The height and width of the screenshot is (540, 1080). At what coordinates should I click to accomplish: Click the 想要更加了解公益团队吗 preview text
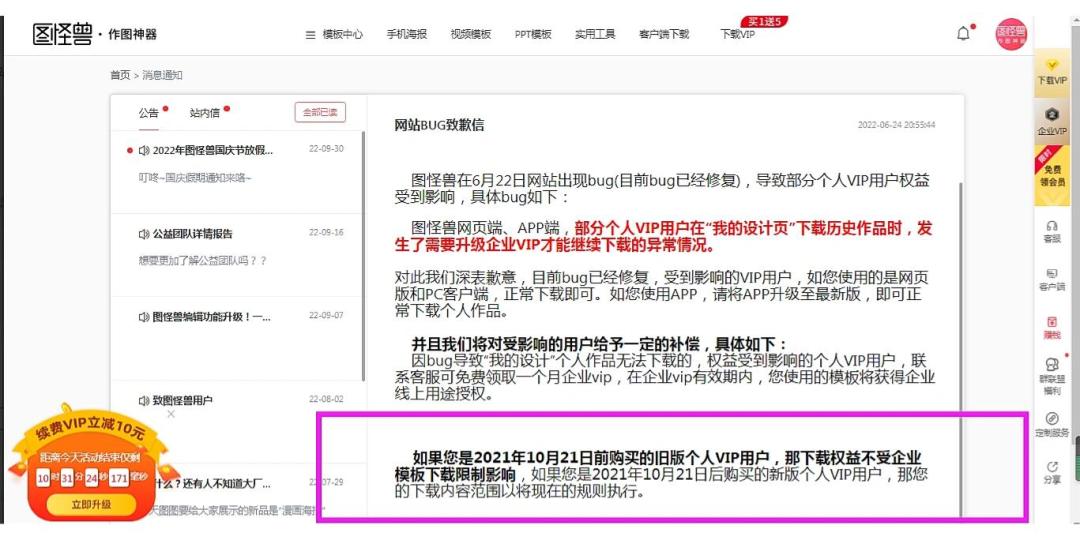pos(202,260)
